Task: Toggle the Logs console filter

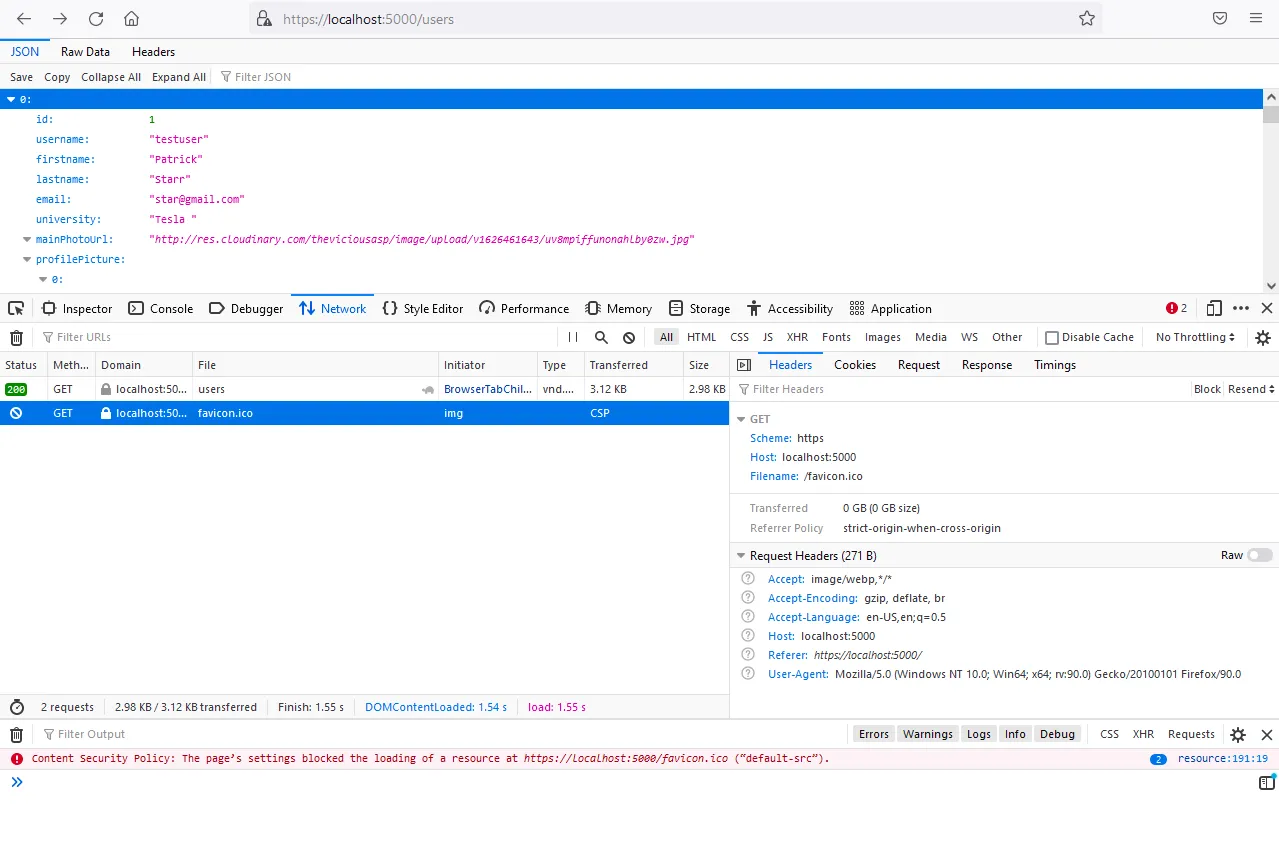Action: click(979, 734)
